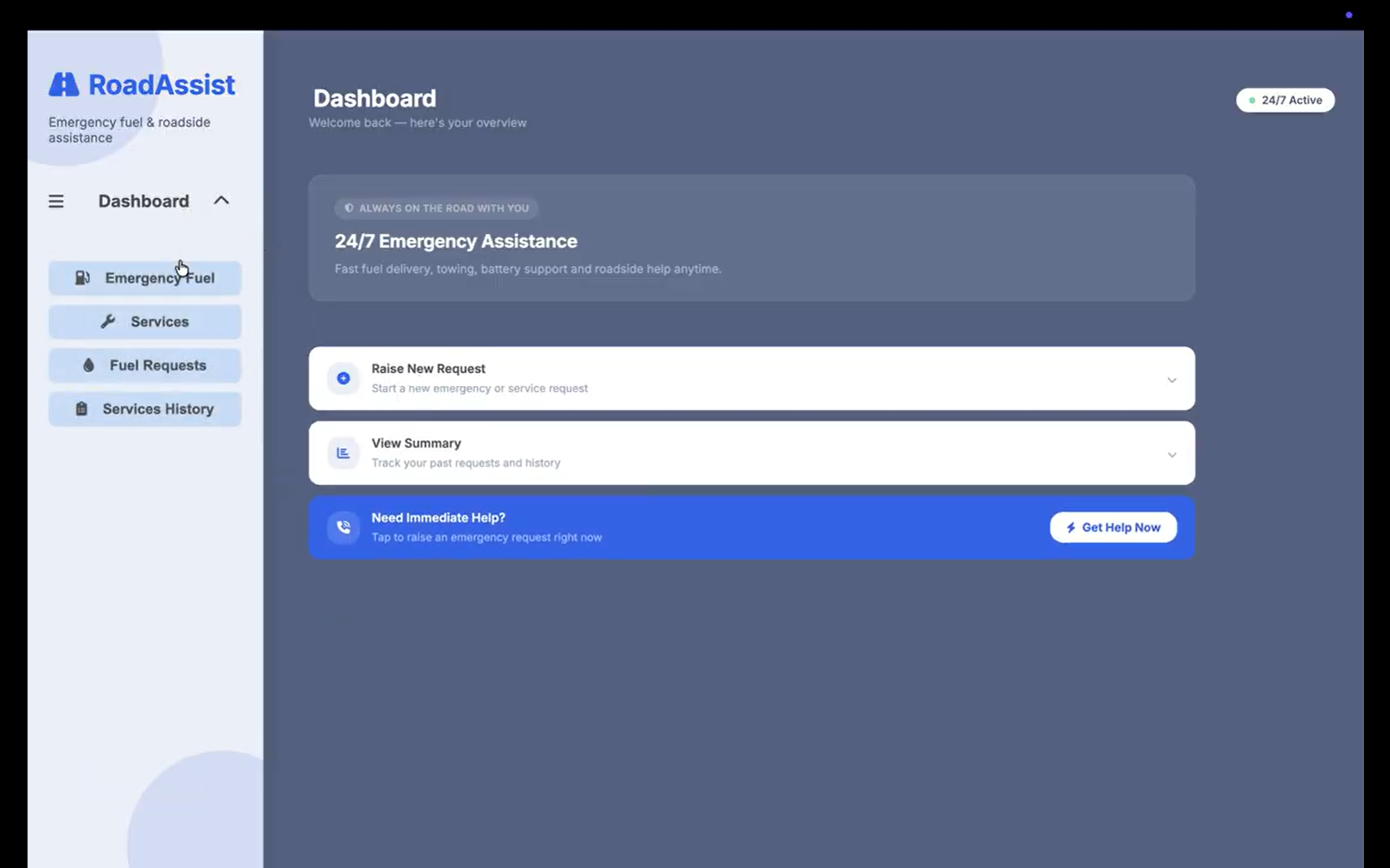Click the 24/7 Active status badge
This screenshot has height=868, width=1390.
(1285, 100)
